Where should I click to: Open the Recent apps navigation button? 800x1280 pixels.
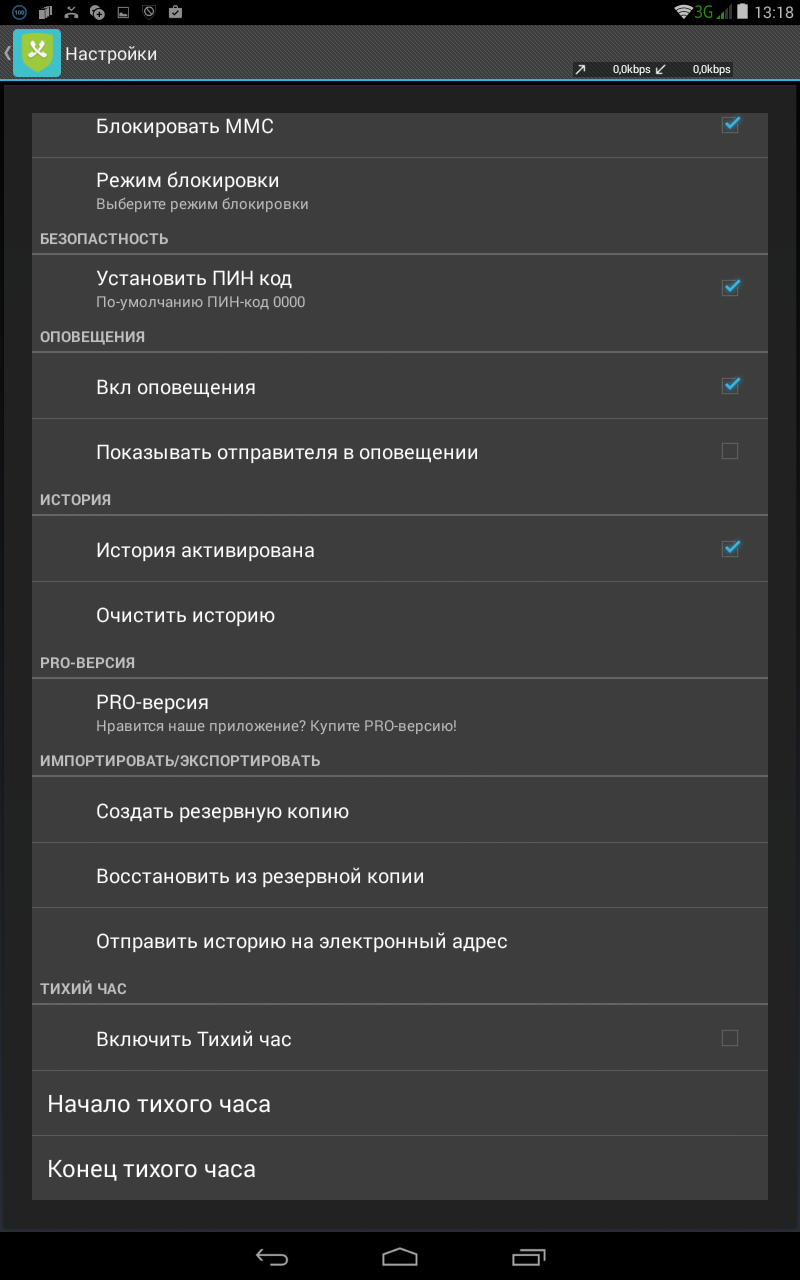527,1256
